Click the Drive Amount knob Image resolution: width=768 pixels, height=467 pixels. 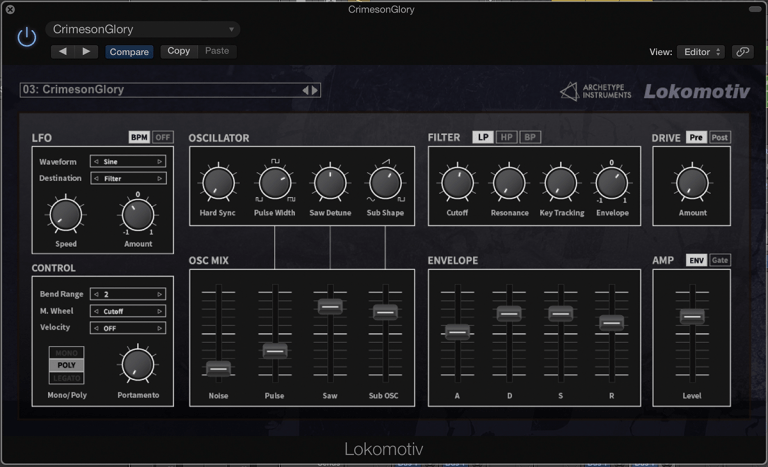coord(692,183)
